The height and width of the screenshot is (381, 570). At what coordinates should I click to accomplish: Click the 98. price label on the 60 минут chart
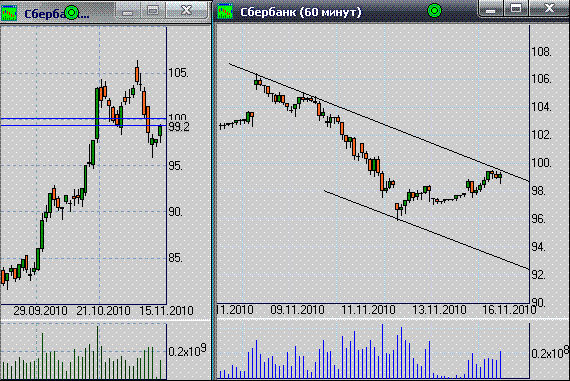click(x=538, y=190)
